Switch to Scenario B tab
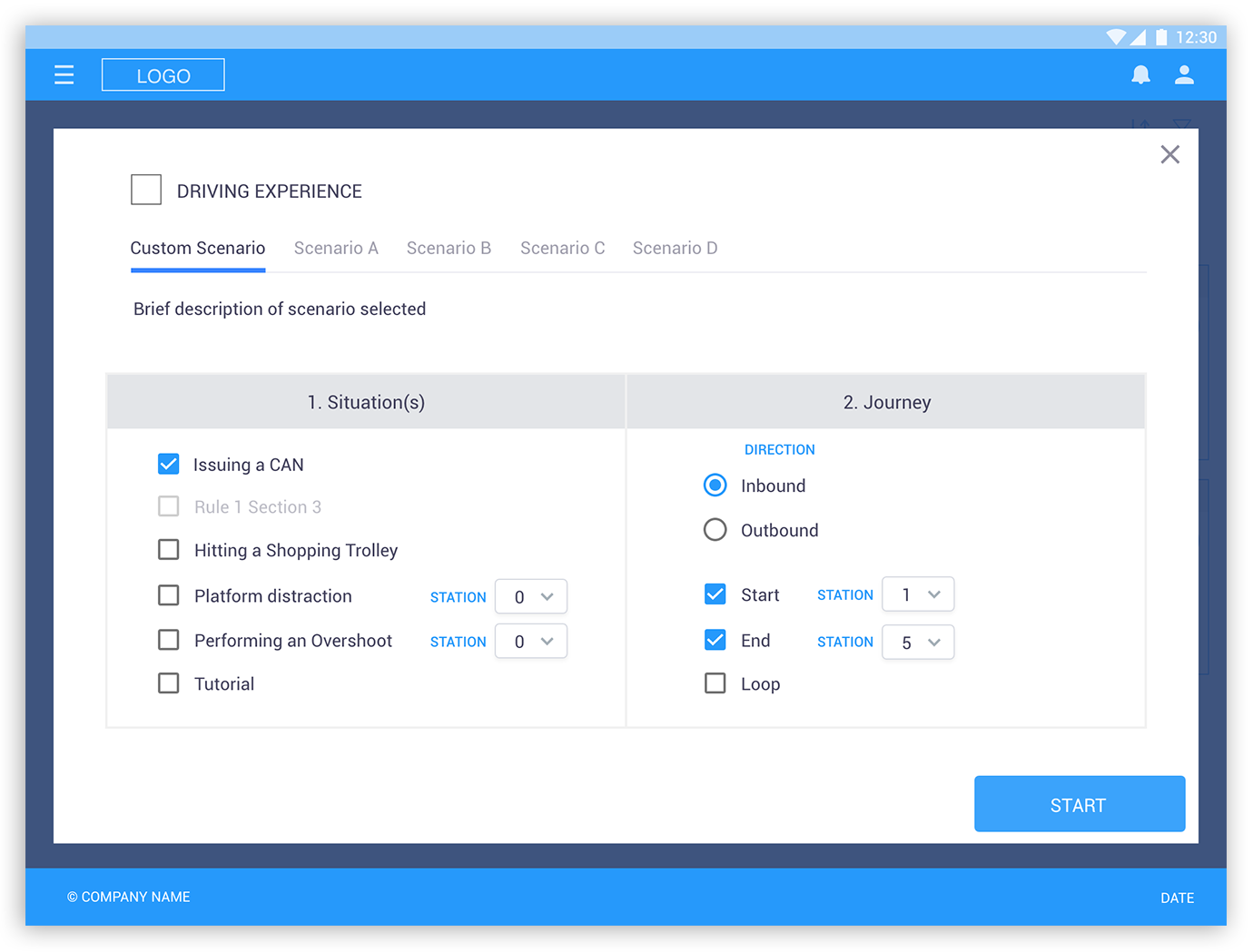Screen dimensions: 1253x952 pyautogui.click(x=449, y=248)
